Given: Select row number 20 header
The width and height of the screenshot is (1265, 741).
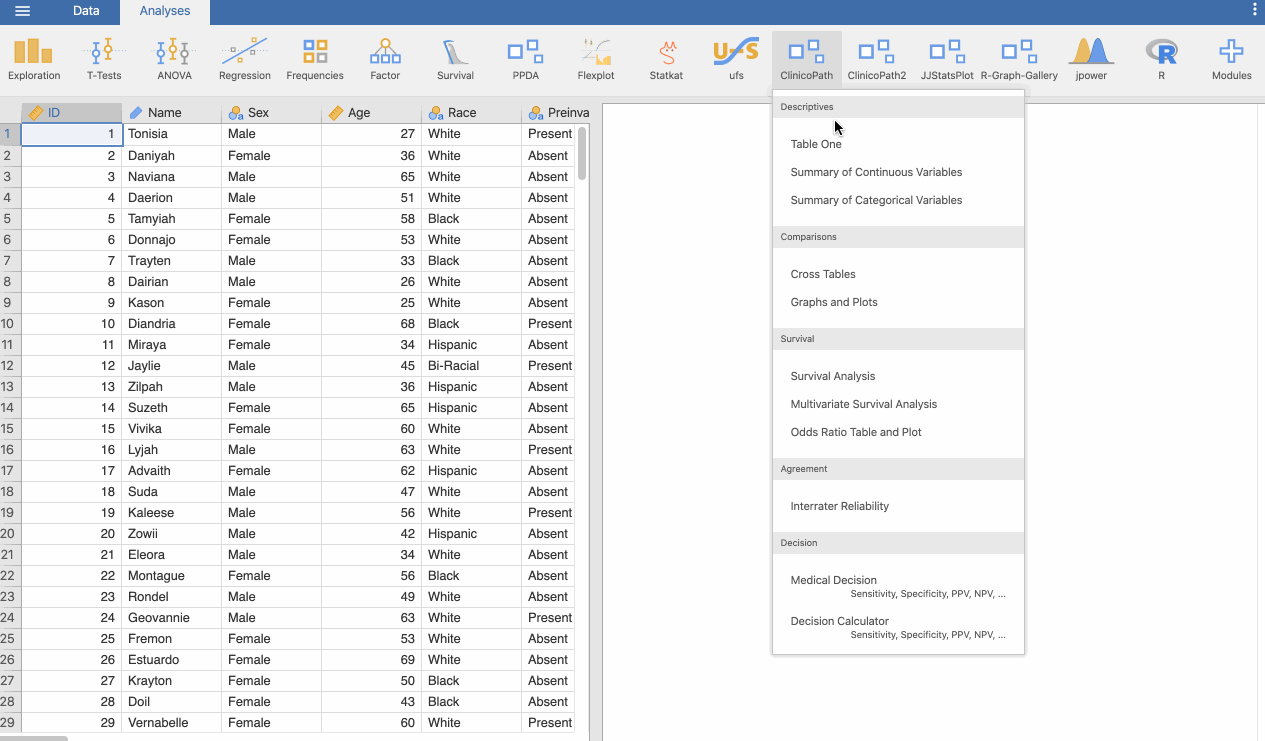Looking at the screenshot, I should (x=10, y=533).
